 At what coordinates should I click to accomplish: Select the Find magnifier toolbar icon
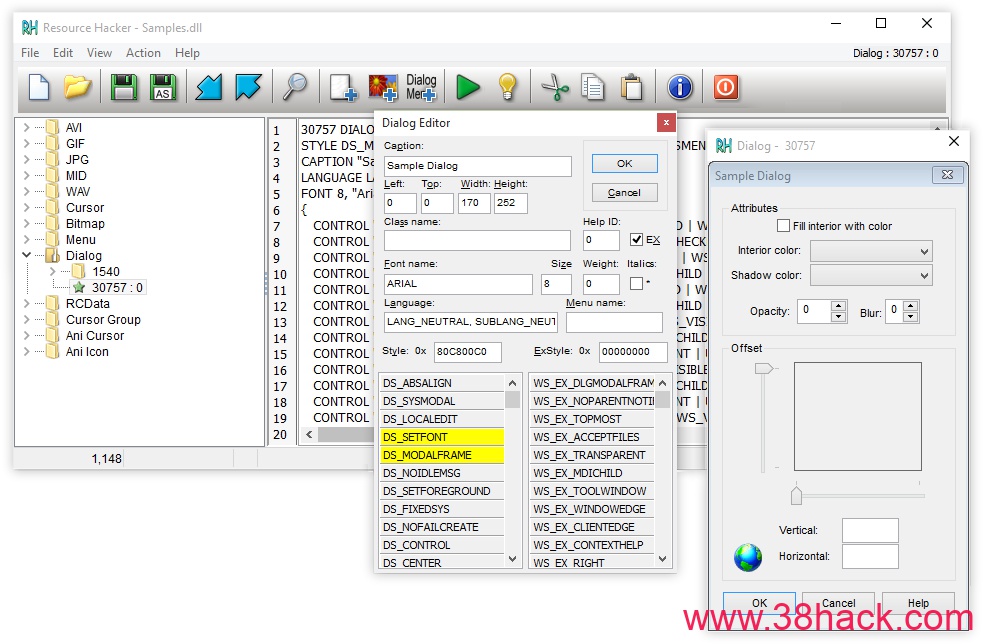(295, 87)
